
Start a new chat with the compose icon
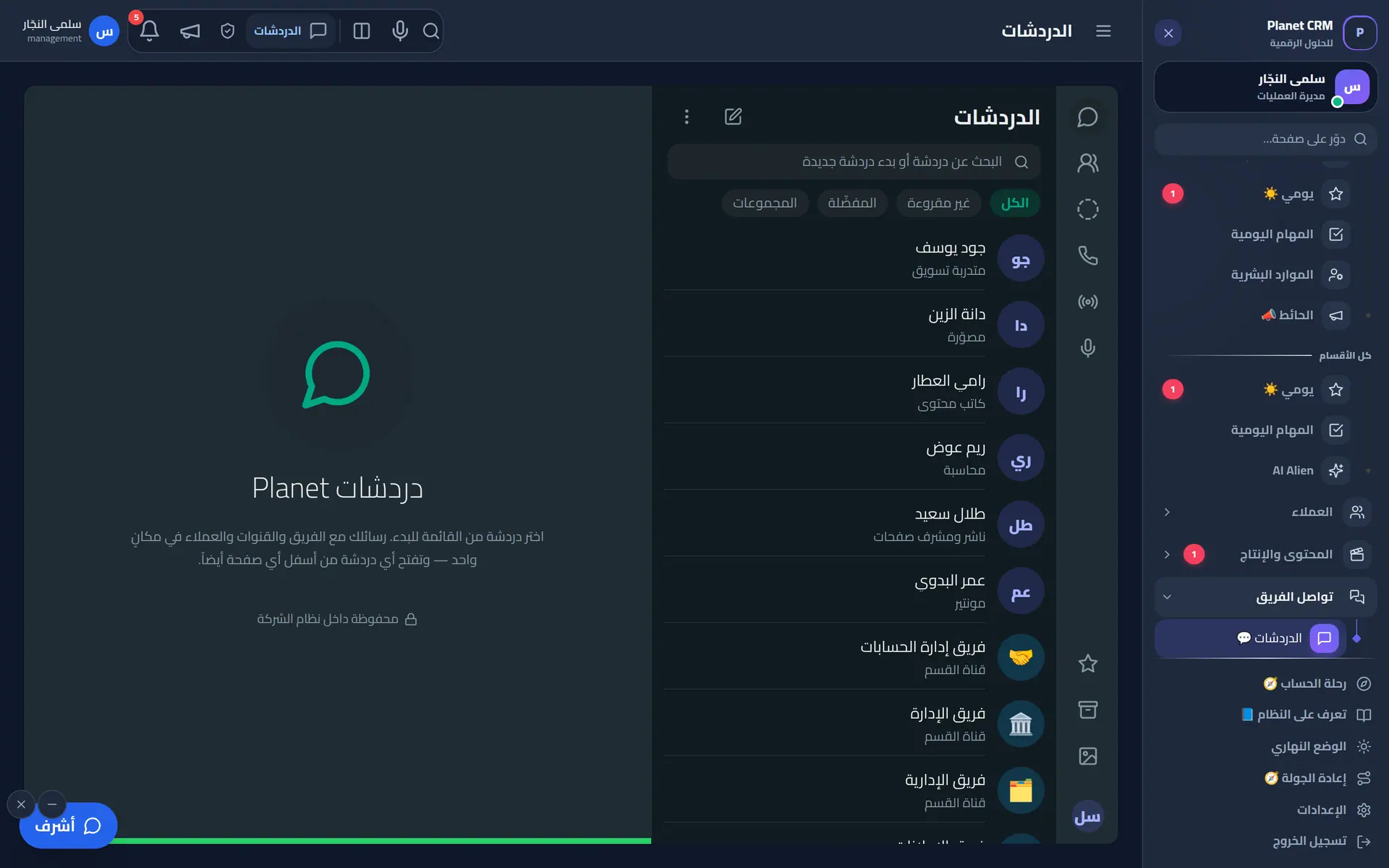click(733, 116)
